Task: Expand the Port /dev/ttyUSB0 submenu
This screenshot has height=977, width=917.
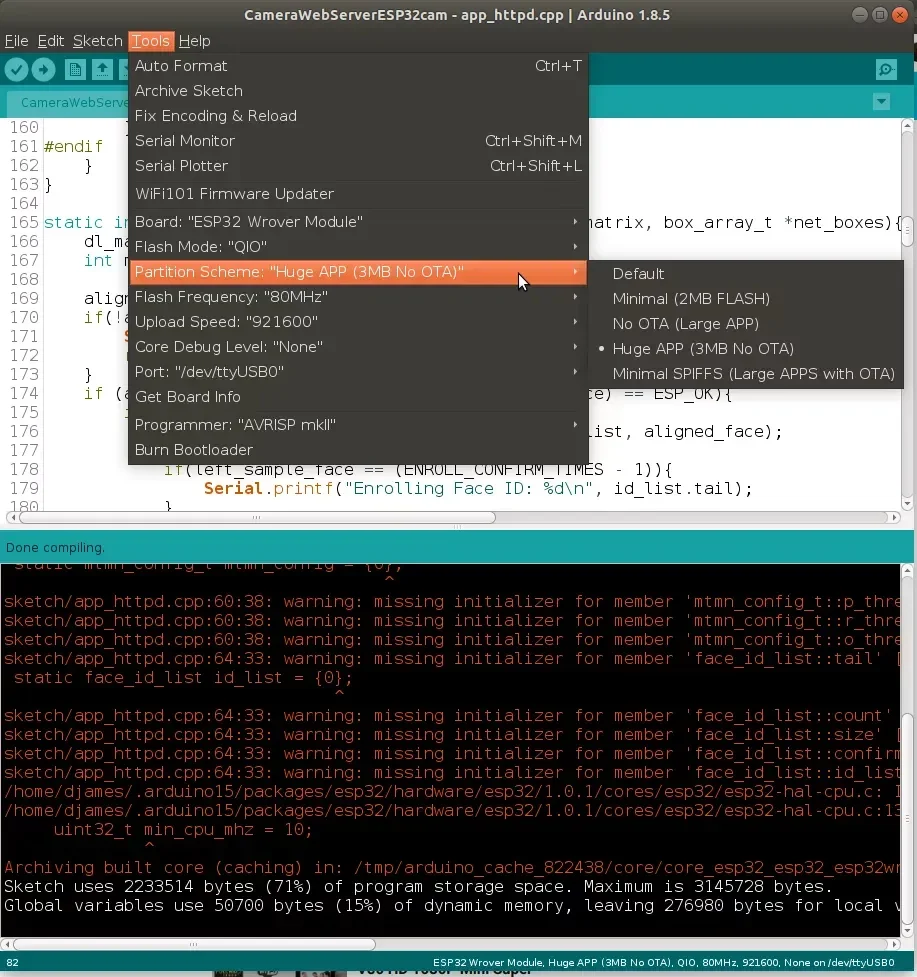Action: pyautogui.click(x=358, y=372)
